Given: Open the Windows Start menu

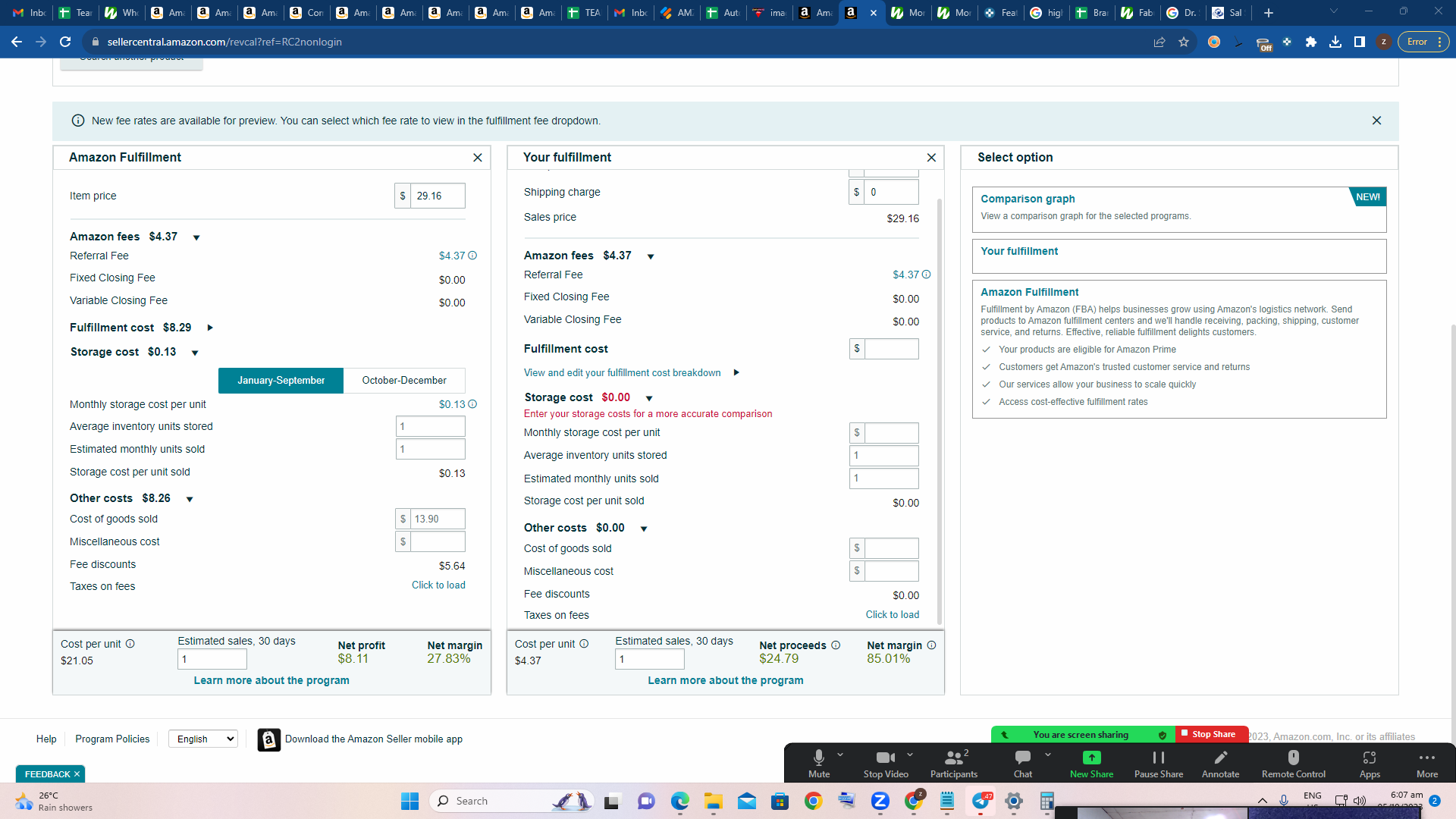Looking at the screenshot, I should pos(409,801).
